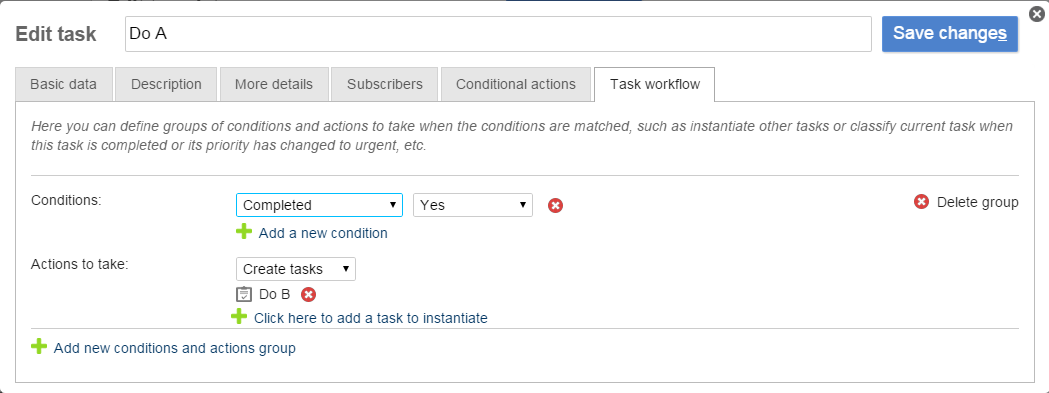Viewport: 1049px width, 393px height.
Task: Click the task name field containing Do A
Action: pyautogui.click(x=498, y=33)
